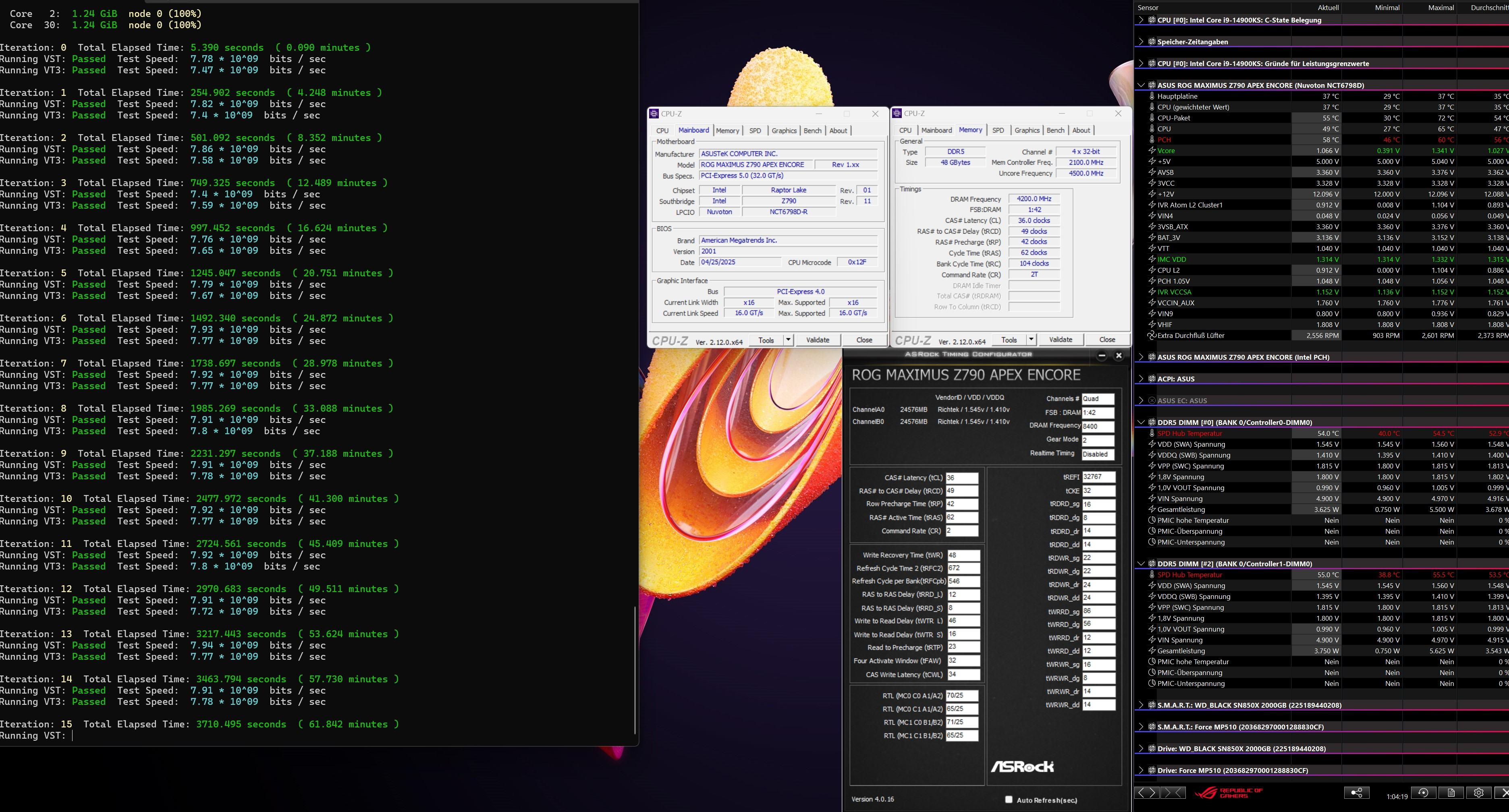Click the Tools button in CPU-Z Mainboard window
This screenshot has width=1509, height=812.
766,340
